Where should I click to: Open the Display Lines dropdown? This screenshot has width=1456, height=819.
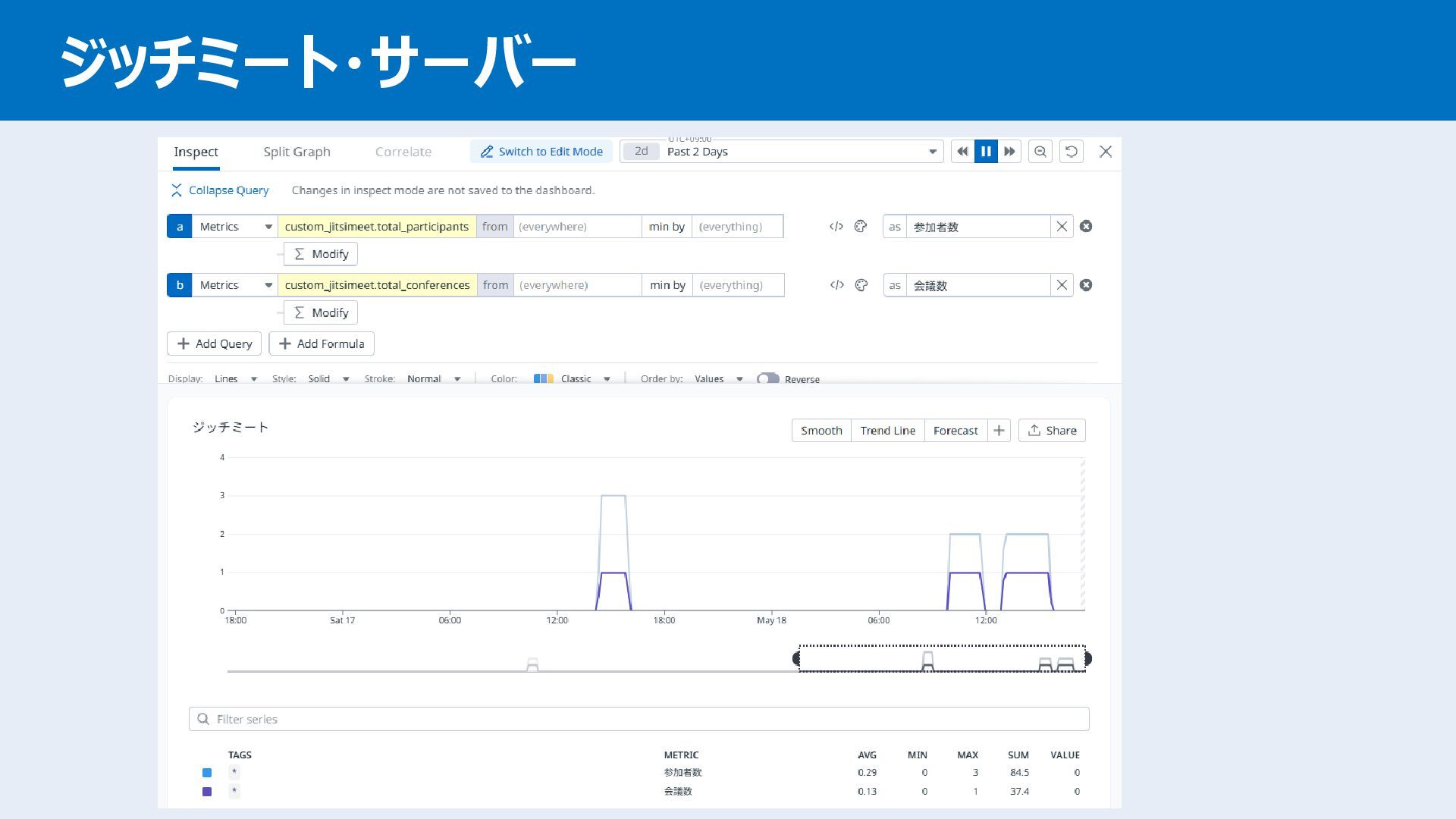[x=235, y=379]
